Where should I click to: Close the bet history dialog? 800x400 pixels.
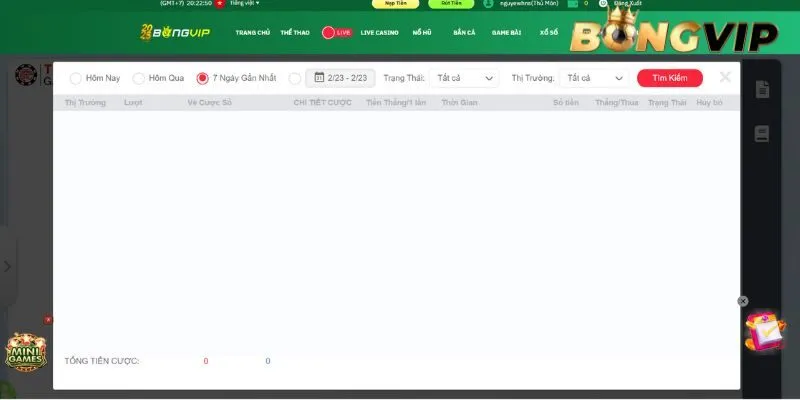tap(725, 77)
